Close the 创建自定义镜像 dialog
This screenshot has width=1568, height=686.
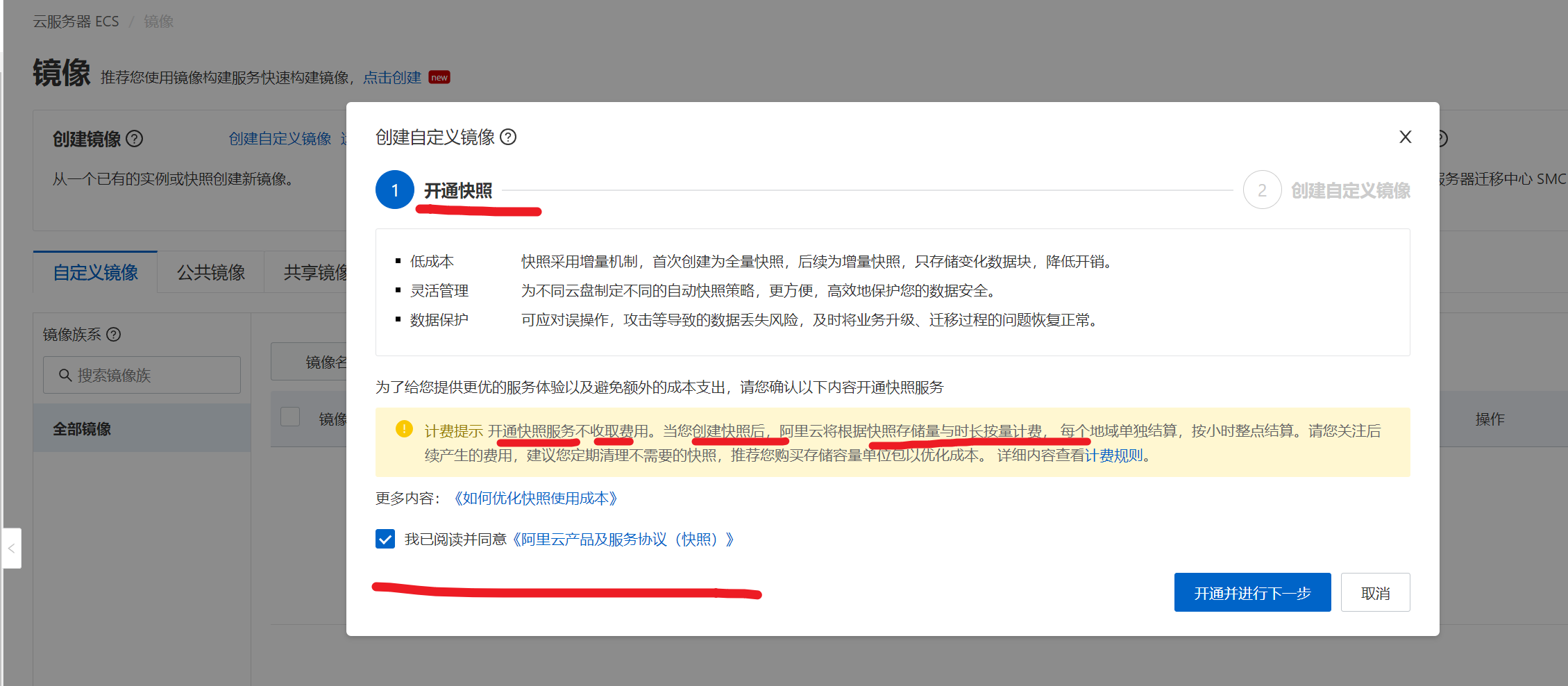click(x=1405, y=137)
